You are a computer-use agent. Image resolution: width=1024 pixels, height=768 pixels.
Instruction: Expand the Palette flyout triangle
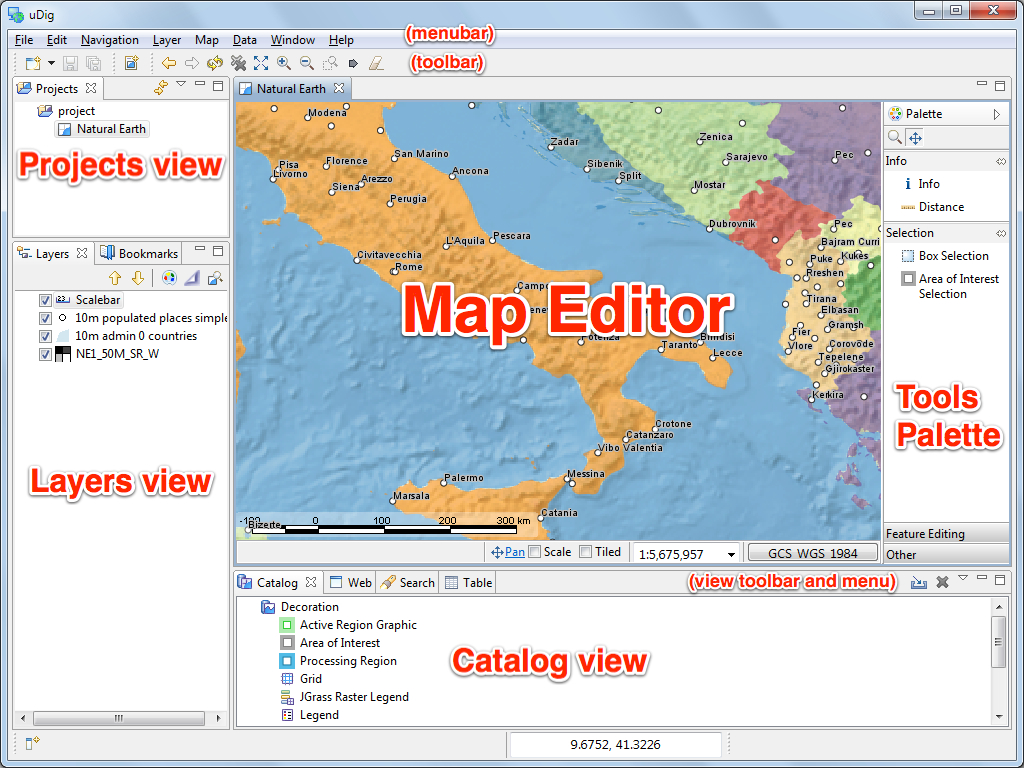coord(997,114)
